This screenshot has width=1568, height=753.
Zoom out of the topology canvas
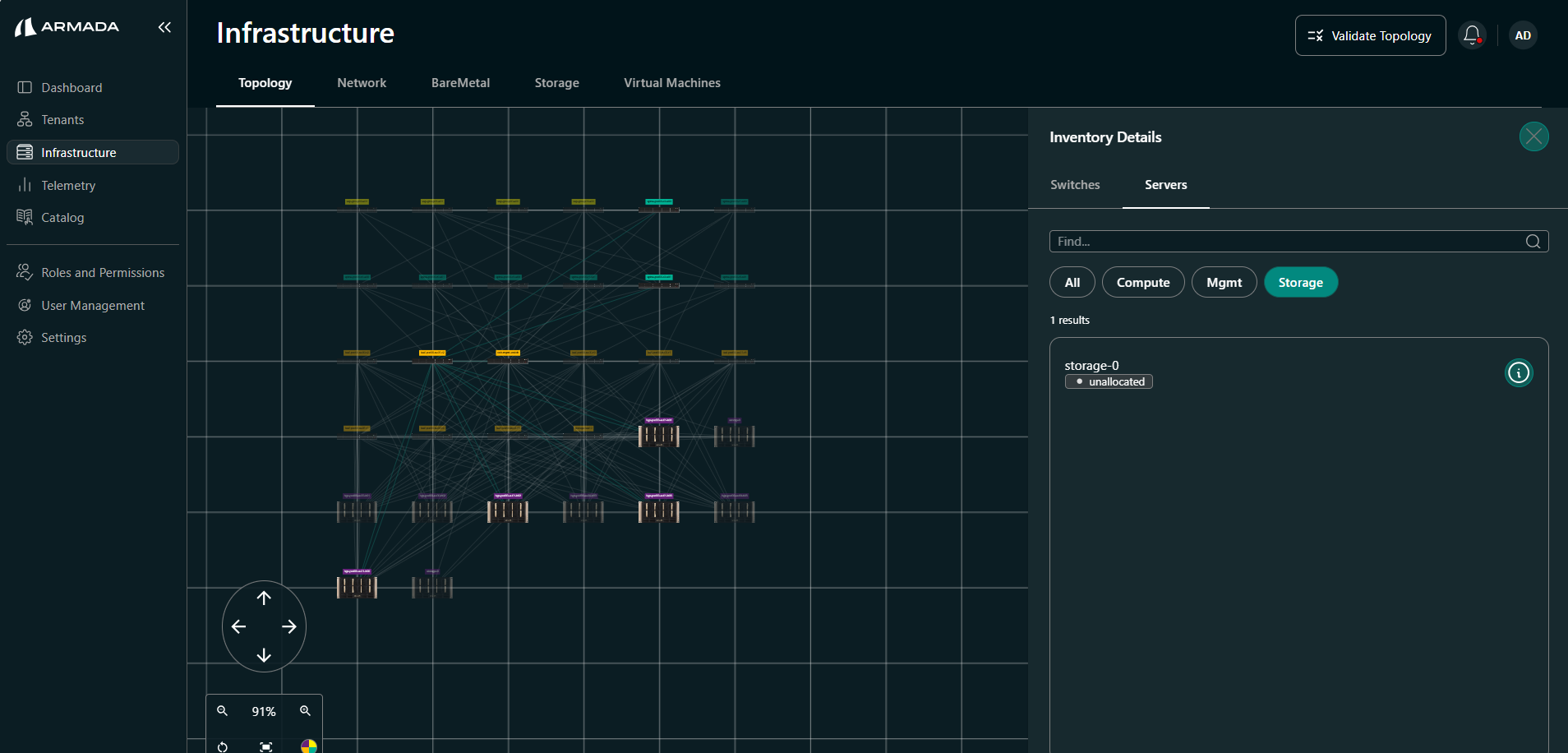[x=222, y=711]
